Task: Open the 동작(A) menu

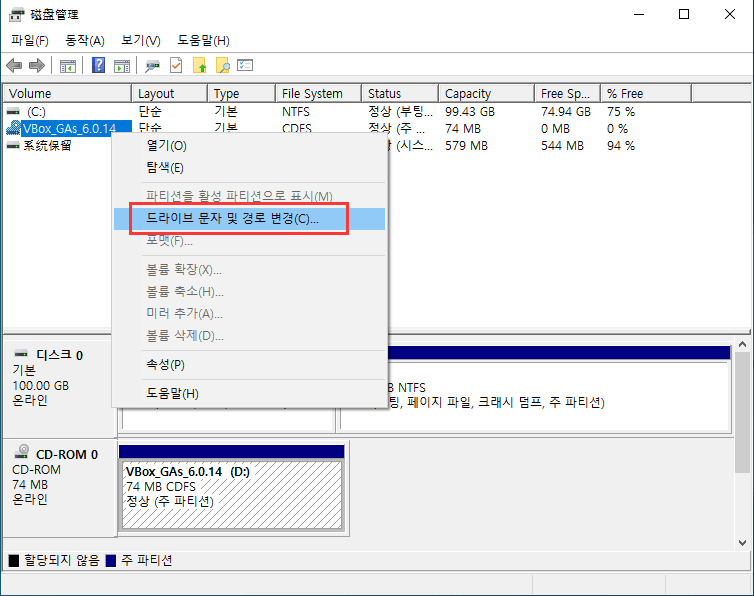Action: 85,40
